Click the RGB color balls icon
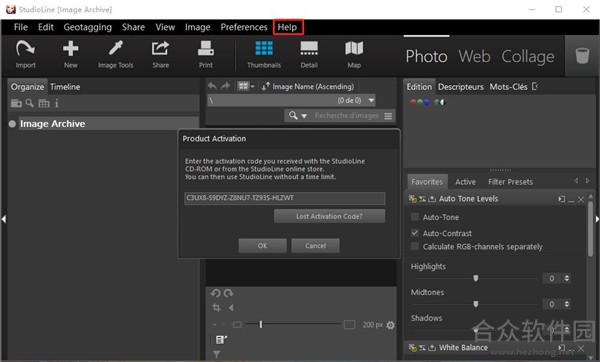Screen dimensions: 600x362 point(420,102)
